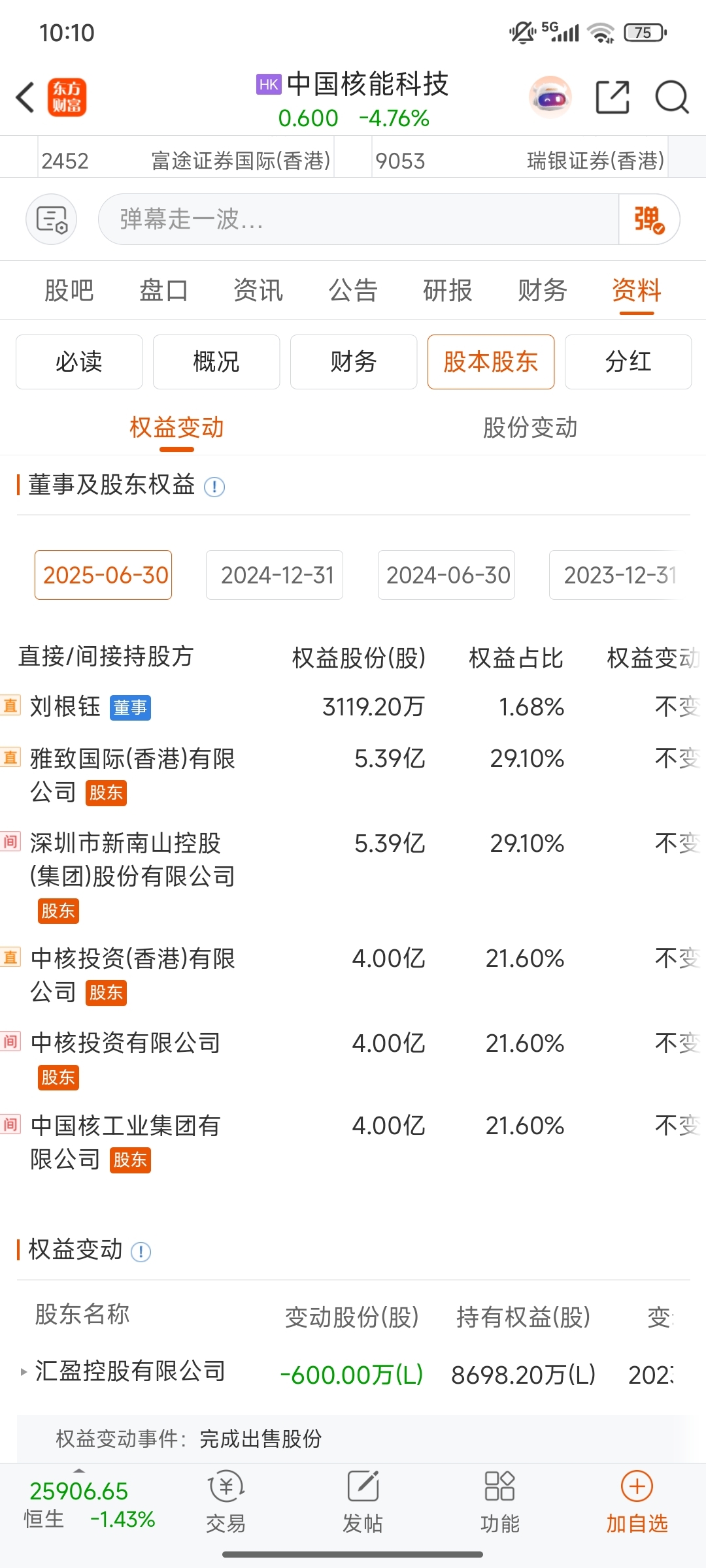Open the robot AI assistant icon
Viewport: 706px width, 1568px height.
pos(550,98)
